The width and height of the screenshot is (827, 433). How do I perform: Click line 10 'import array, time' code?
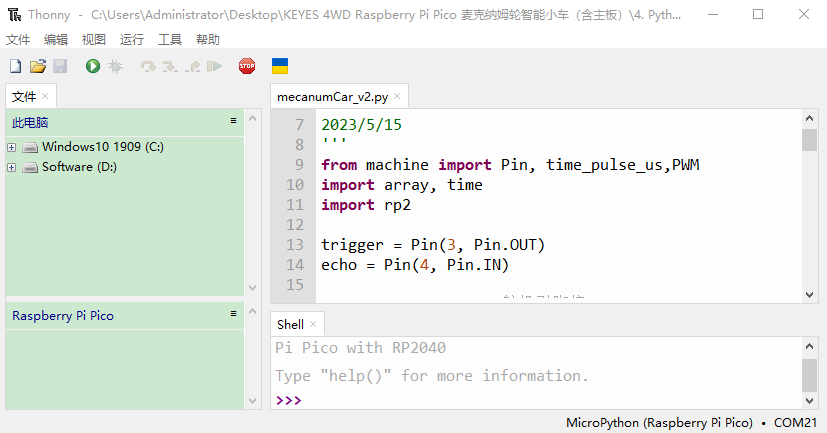pyautogui.click(x=402, y=185)
